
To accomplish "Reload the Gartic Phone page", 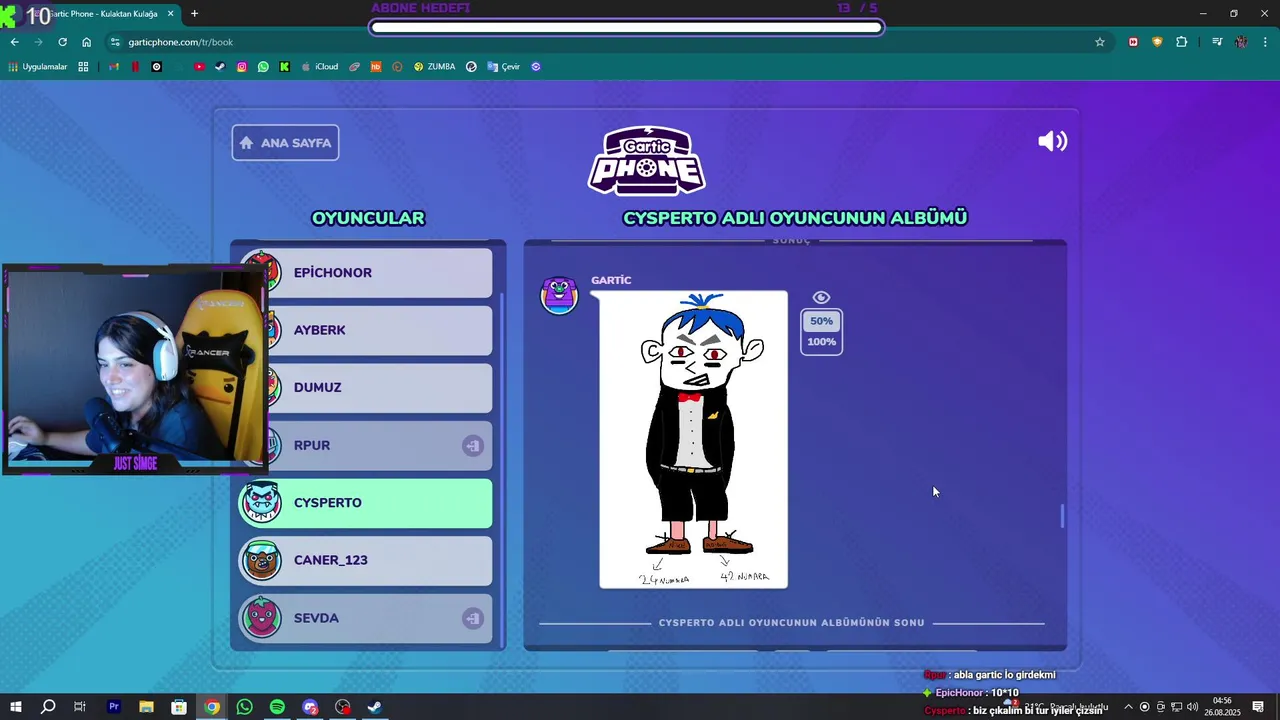I will click(x=62, y=42).
